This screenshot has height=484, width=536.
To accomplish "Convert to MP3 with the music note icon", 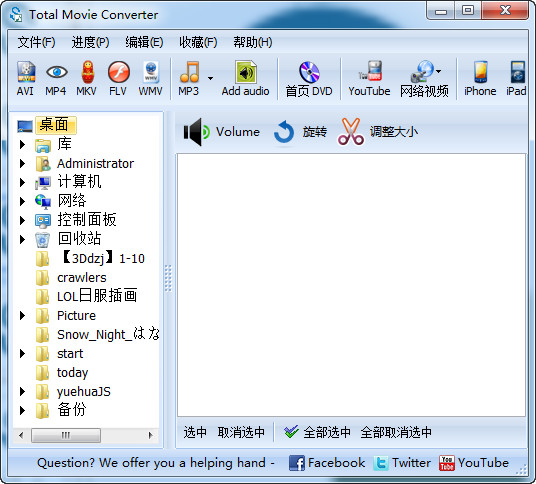I will coord(189,72).
